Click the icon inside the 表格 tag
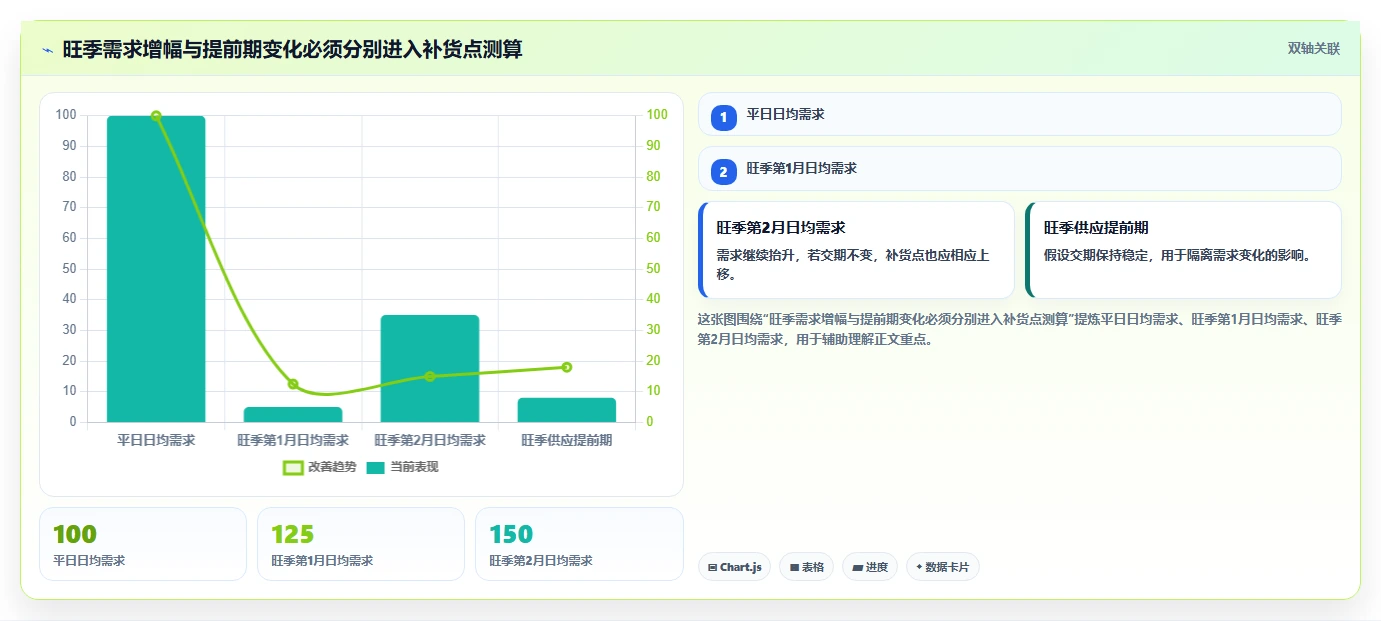 [794, 567]
